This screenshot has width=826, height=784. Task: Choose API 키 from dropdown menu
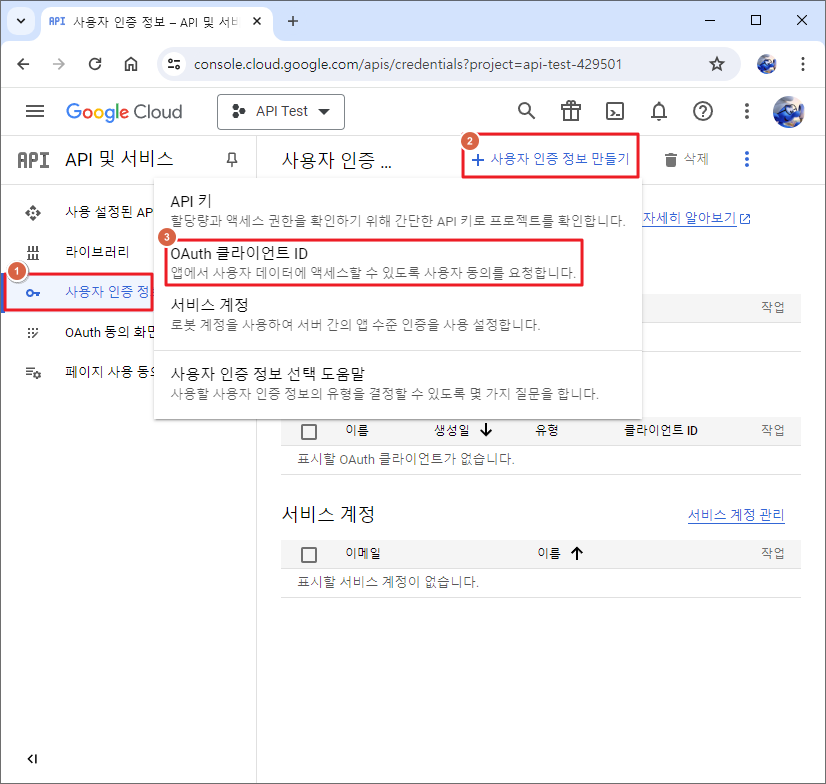pos(398,210)
